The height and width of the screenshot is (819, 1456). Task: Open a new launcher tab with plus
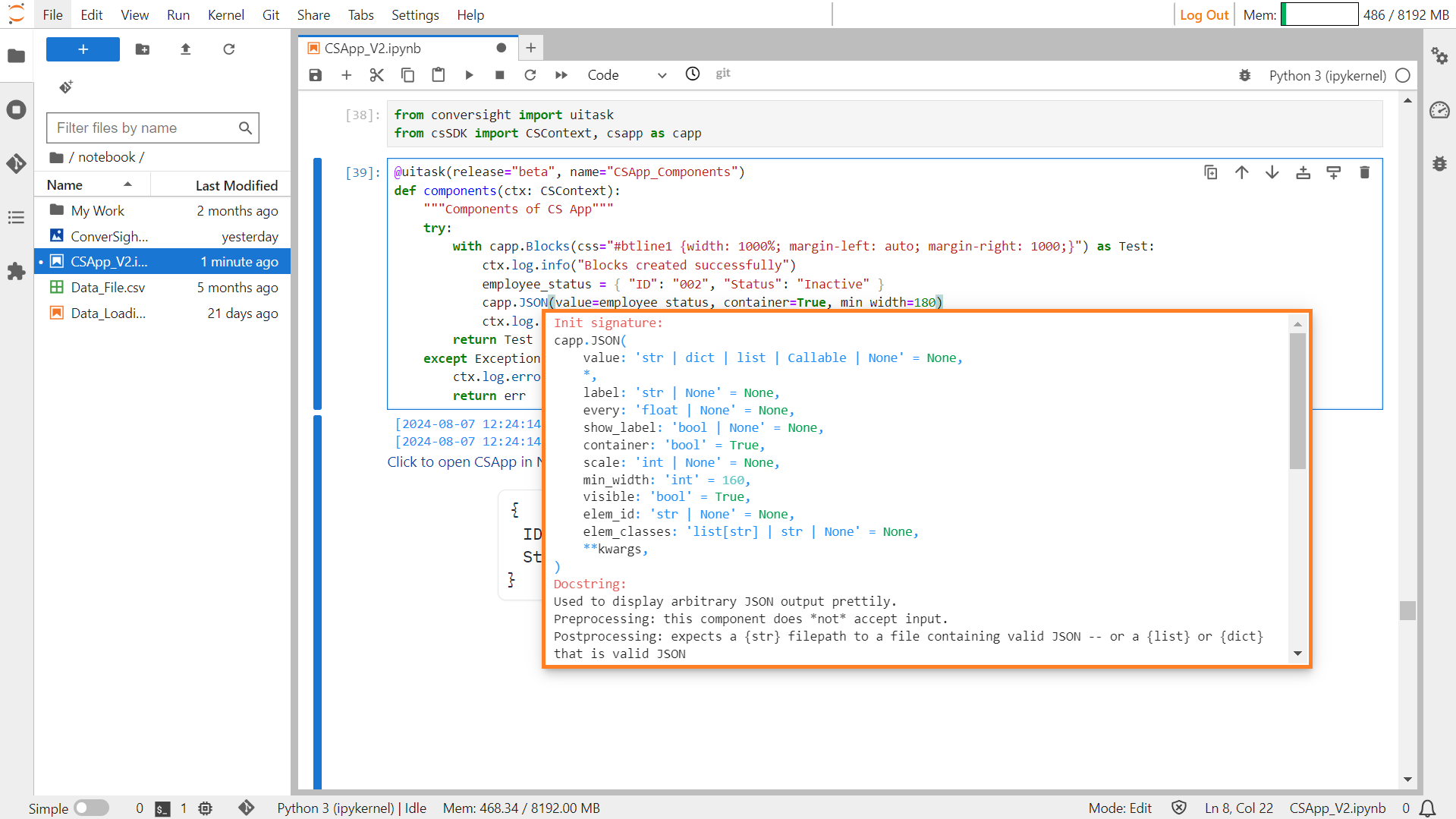tap(531, 48)
